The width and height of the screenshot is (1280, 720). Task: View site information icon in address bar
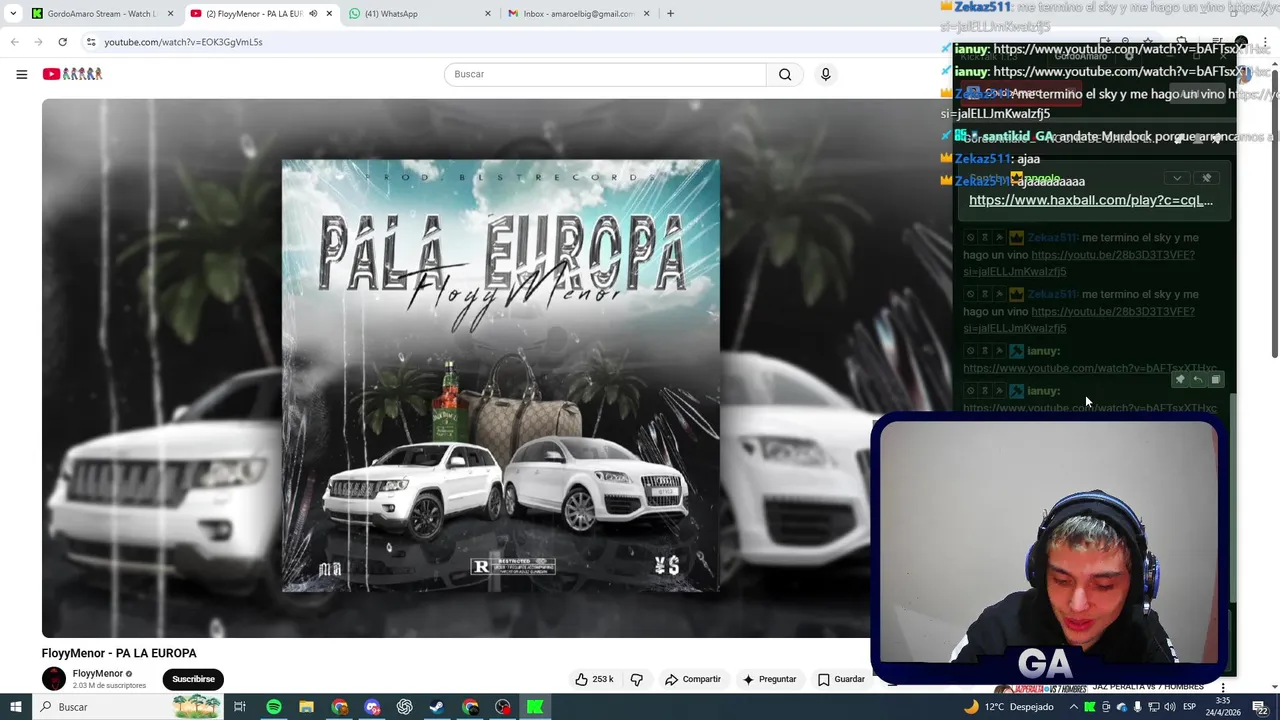(91, 42)
